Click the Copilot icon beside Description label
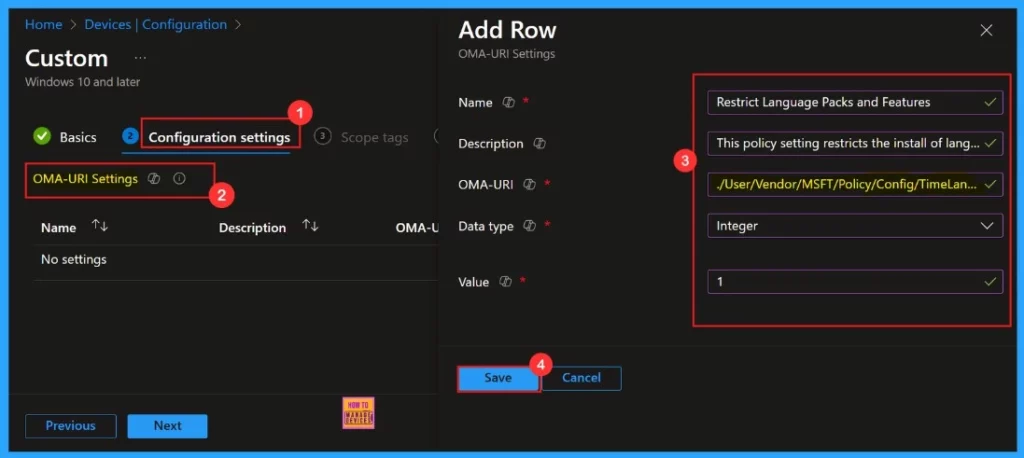The height and width of the screenshot is (458, 1024). pos(539,144)
